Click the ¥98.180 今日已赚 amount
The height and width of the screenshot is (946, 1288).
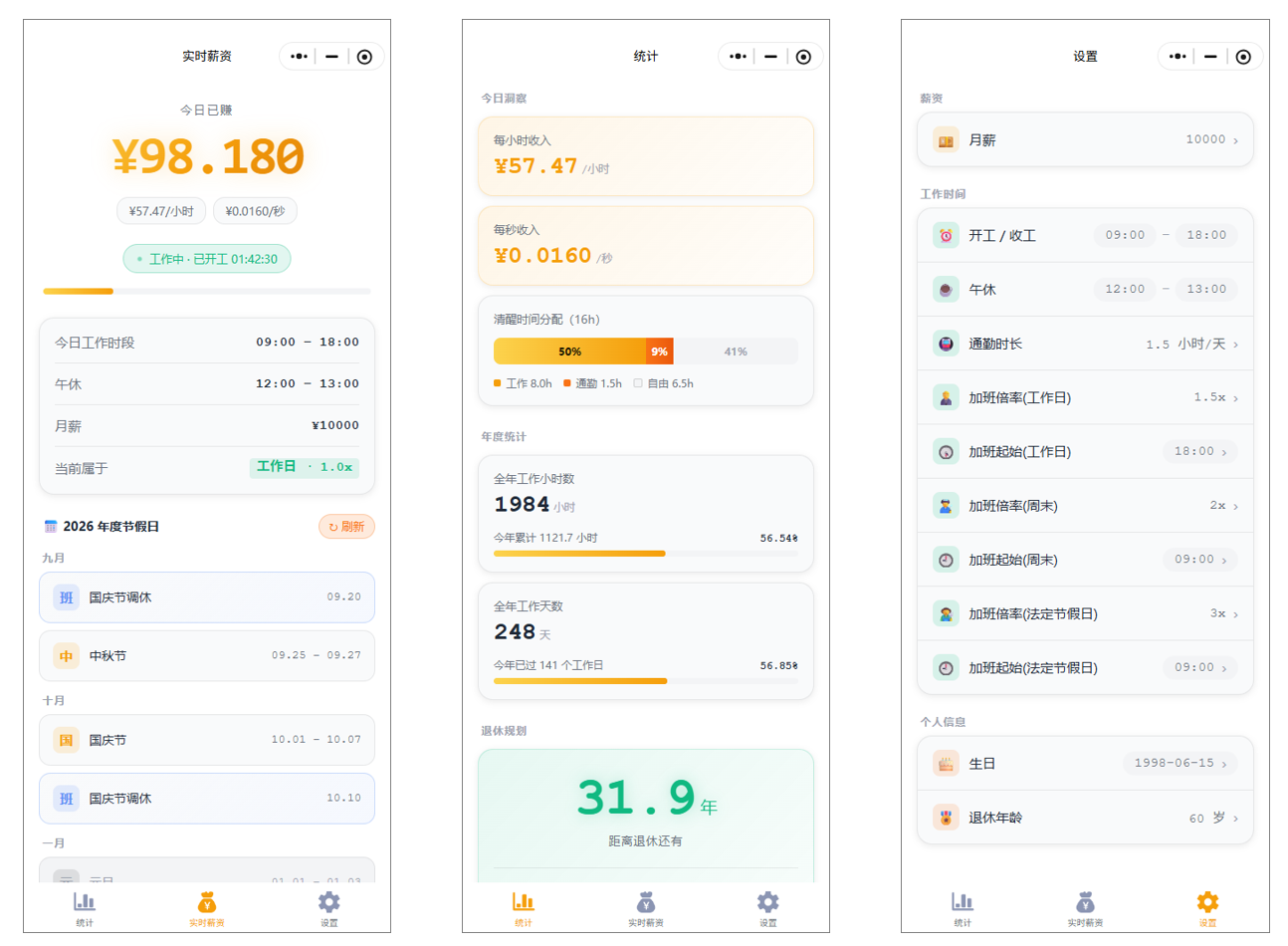pos(207,156)
